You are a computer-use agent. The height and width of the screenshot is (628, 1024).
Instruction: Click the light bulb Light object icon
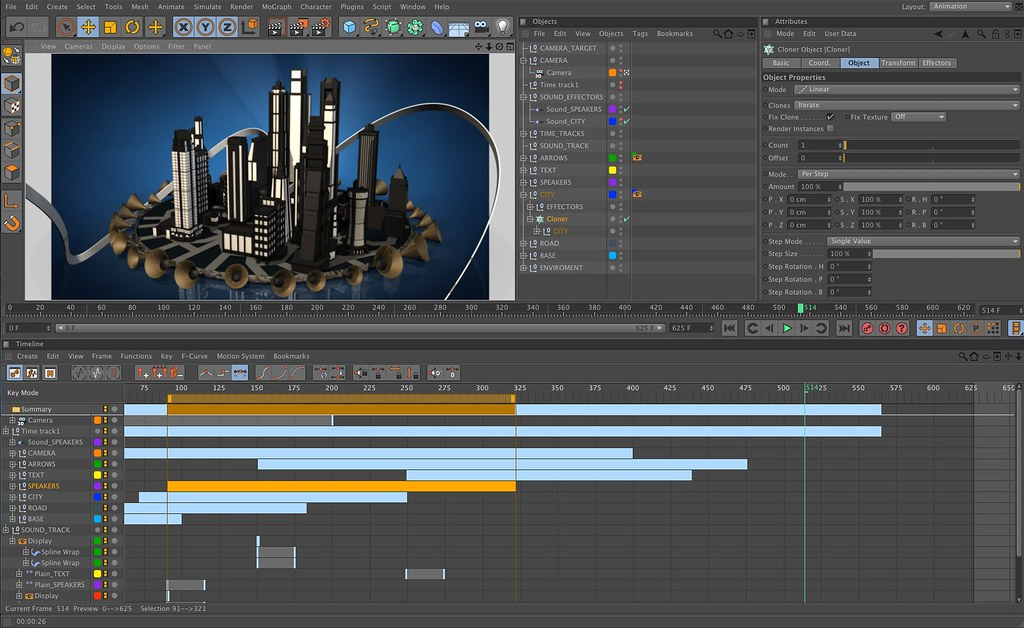[x=502, y=27]
